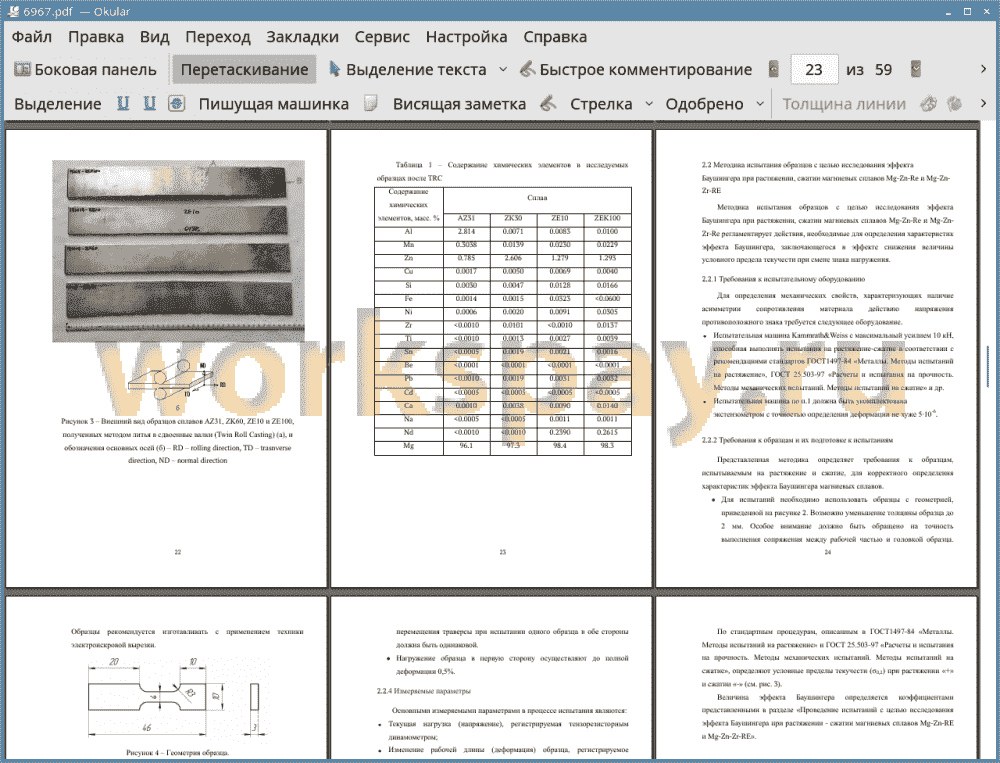The width and height of the screenshot is (1000, 763).
Task: Click the 'Nd' row label in the table
Action: [409, 432]
